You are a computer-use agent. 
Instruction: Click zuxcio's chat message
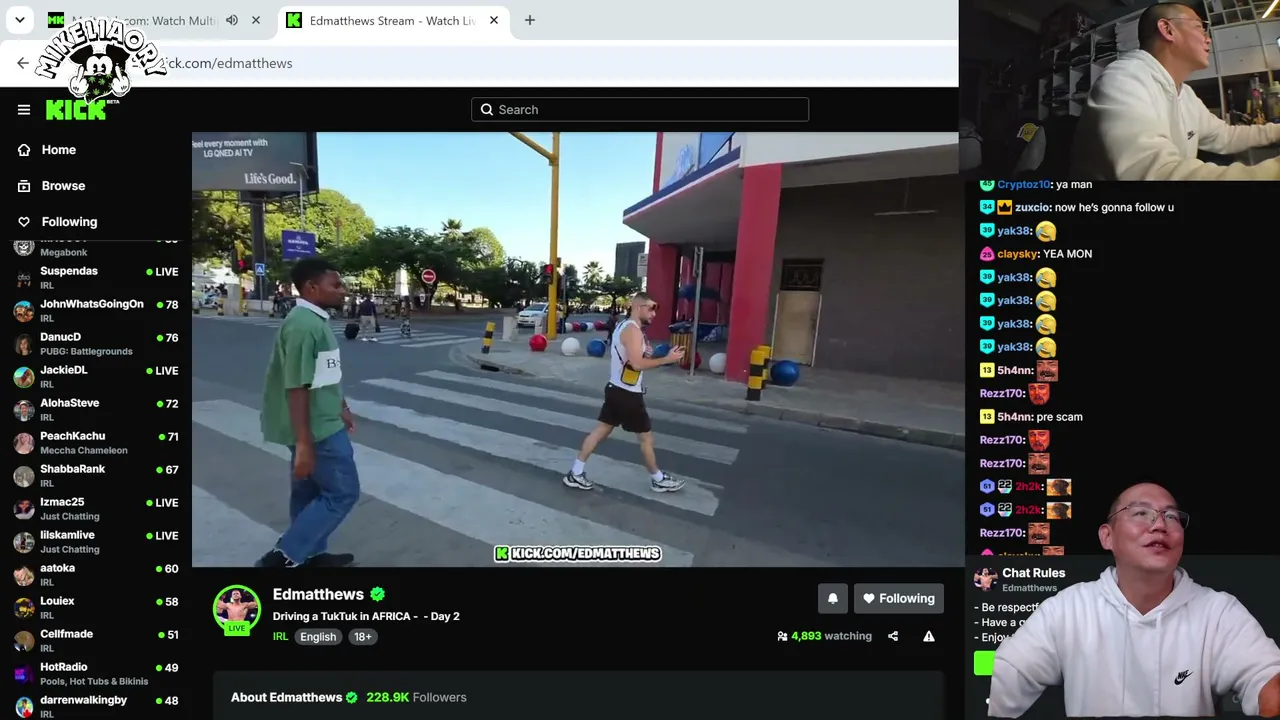pos(1076,207)
